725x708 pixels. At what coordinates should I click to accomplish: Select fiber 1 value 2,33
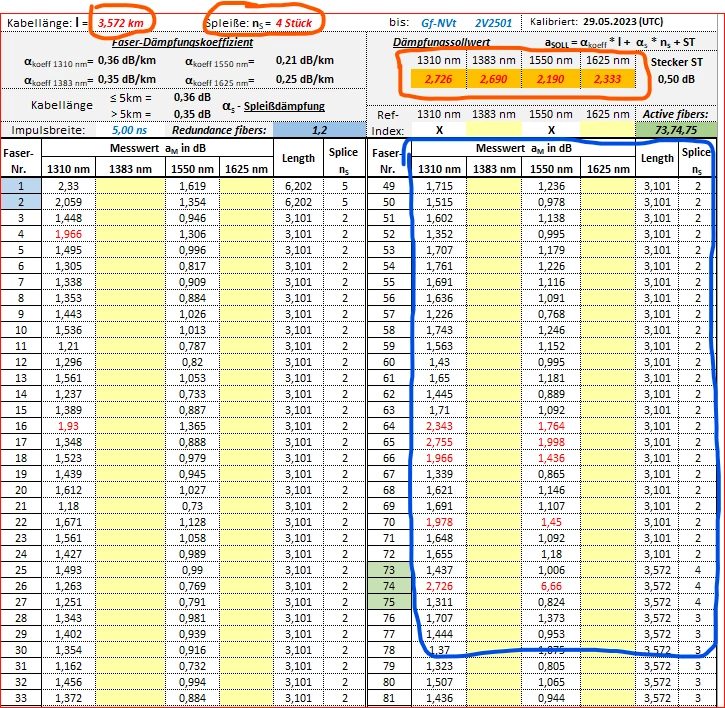point(68,186)
